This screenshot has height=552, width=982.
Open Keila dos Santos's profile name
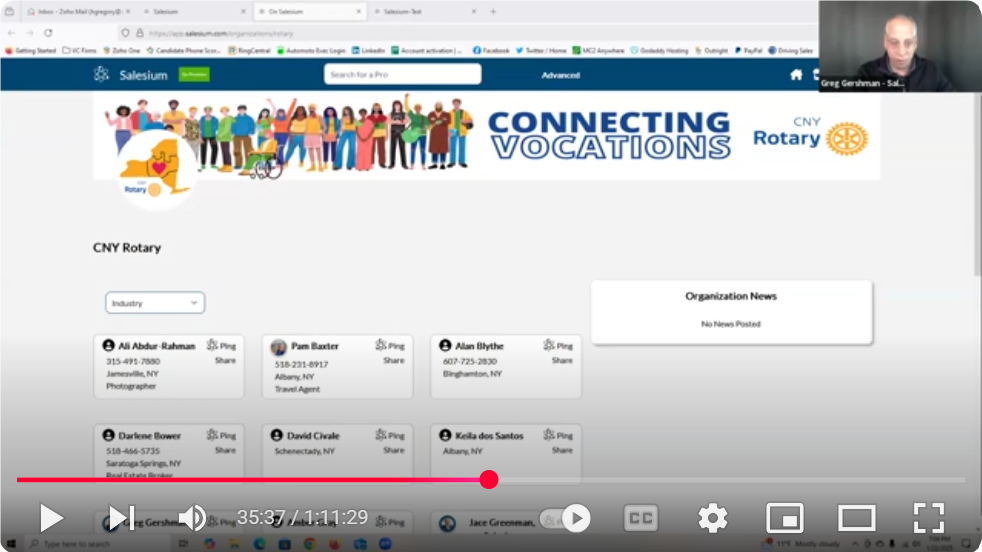(x=489, y=435)
